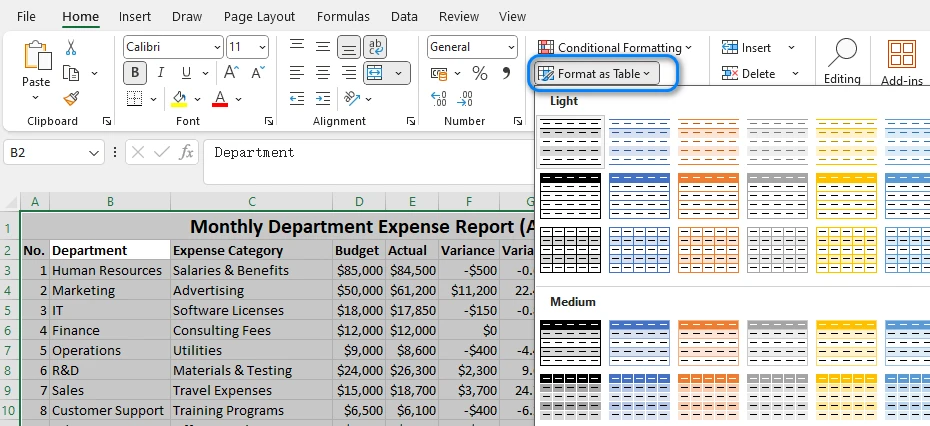The image size is (930, 426).
Task: Click the formula bar containing Department
Action: [x=369, y=162]
